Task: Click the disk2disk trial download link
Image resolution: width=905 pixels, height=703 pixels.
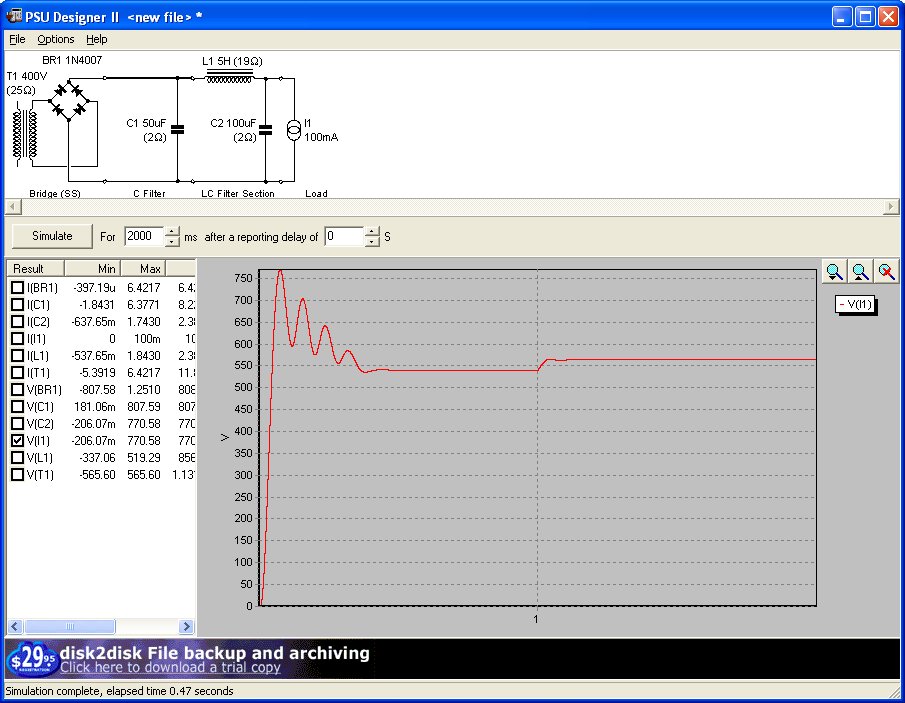Action: coord(170,667)
